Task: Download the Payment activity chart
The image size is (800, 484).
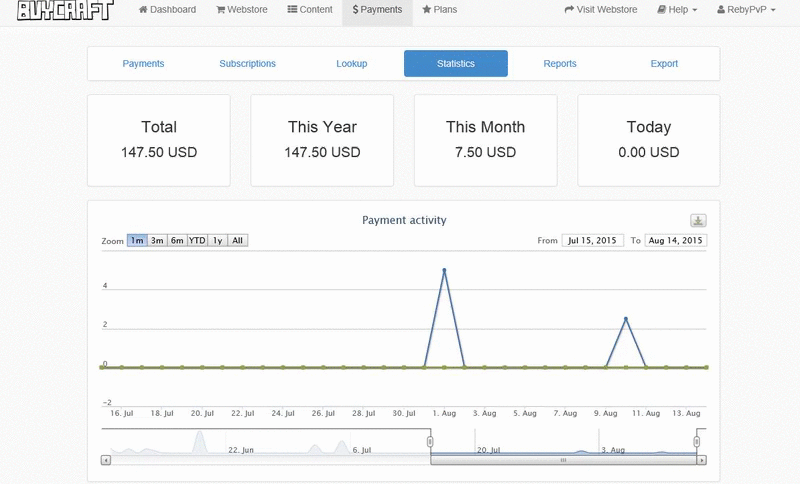Action: tap(699, 221)
